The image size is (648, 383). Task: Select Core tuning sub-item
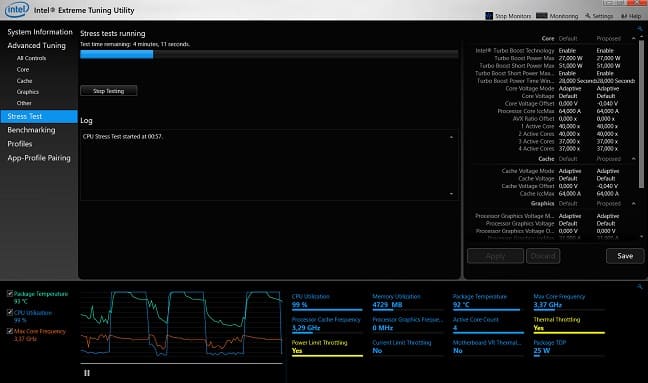click(23, 69)
